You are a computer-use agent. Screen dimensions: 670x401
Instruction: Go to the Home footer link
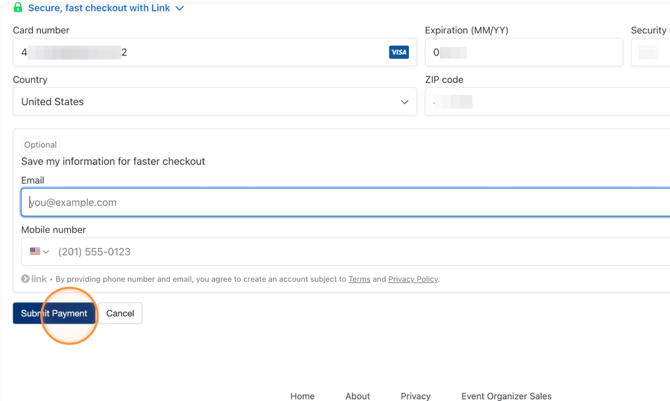[302, 396]
